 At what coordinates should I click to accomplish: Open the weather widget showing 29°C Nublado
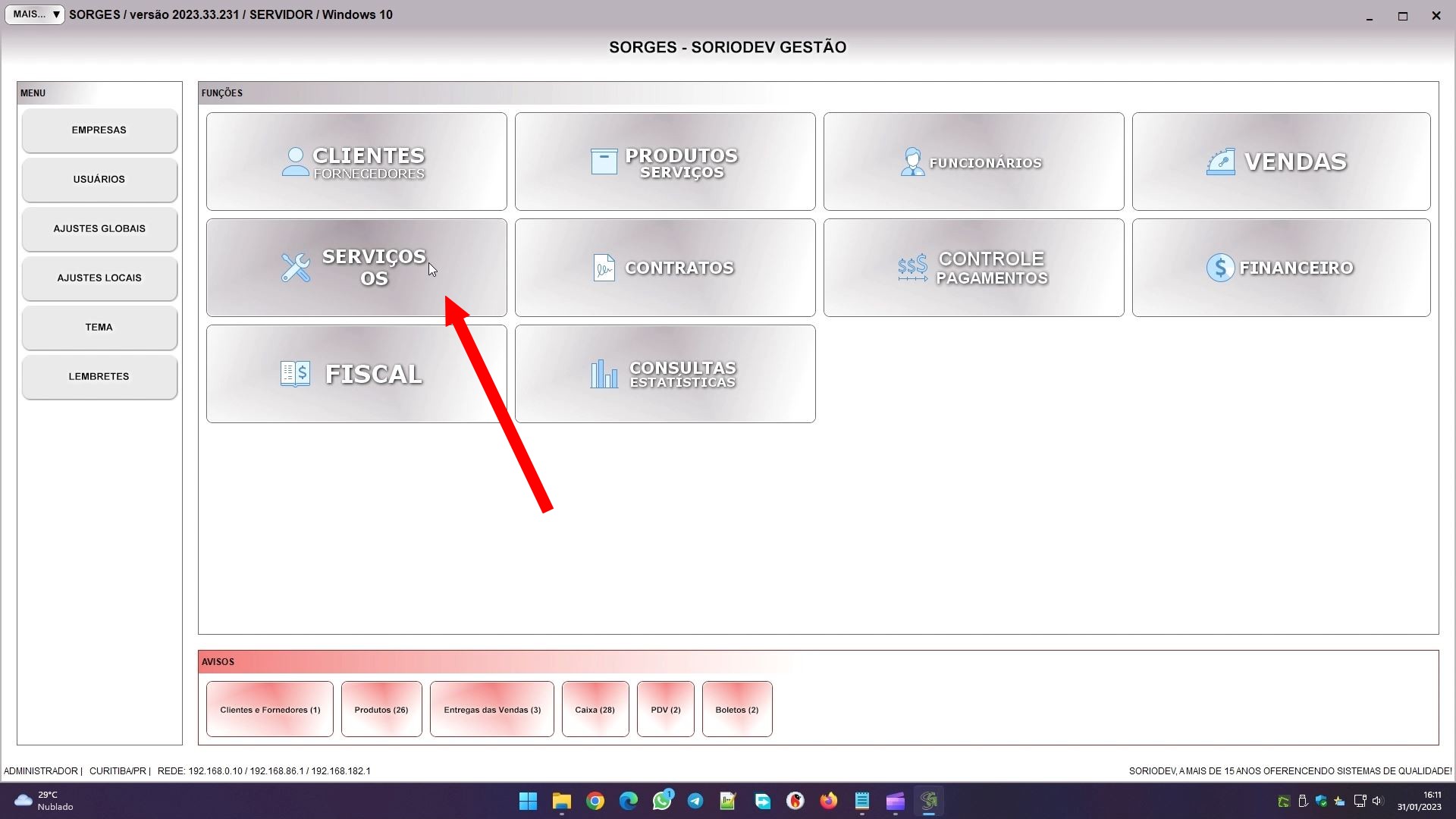coord(44,801)
